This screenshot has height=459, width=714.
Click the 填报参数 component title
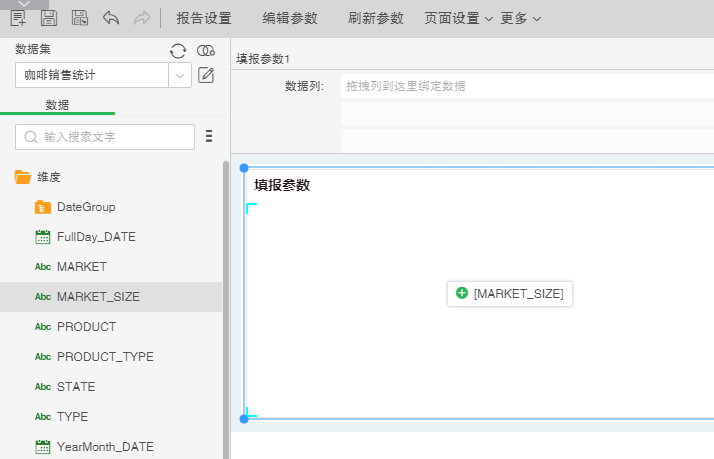point(282,185)
